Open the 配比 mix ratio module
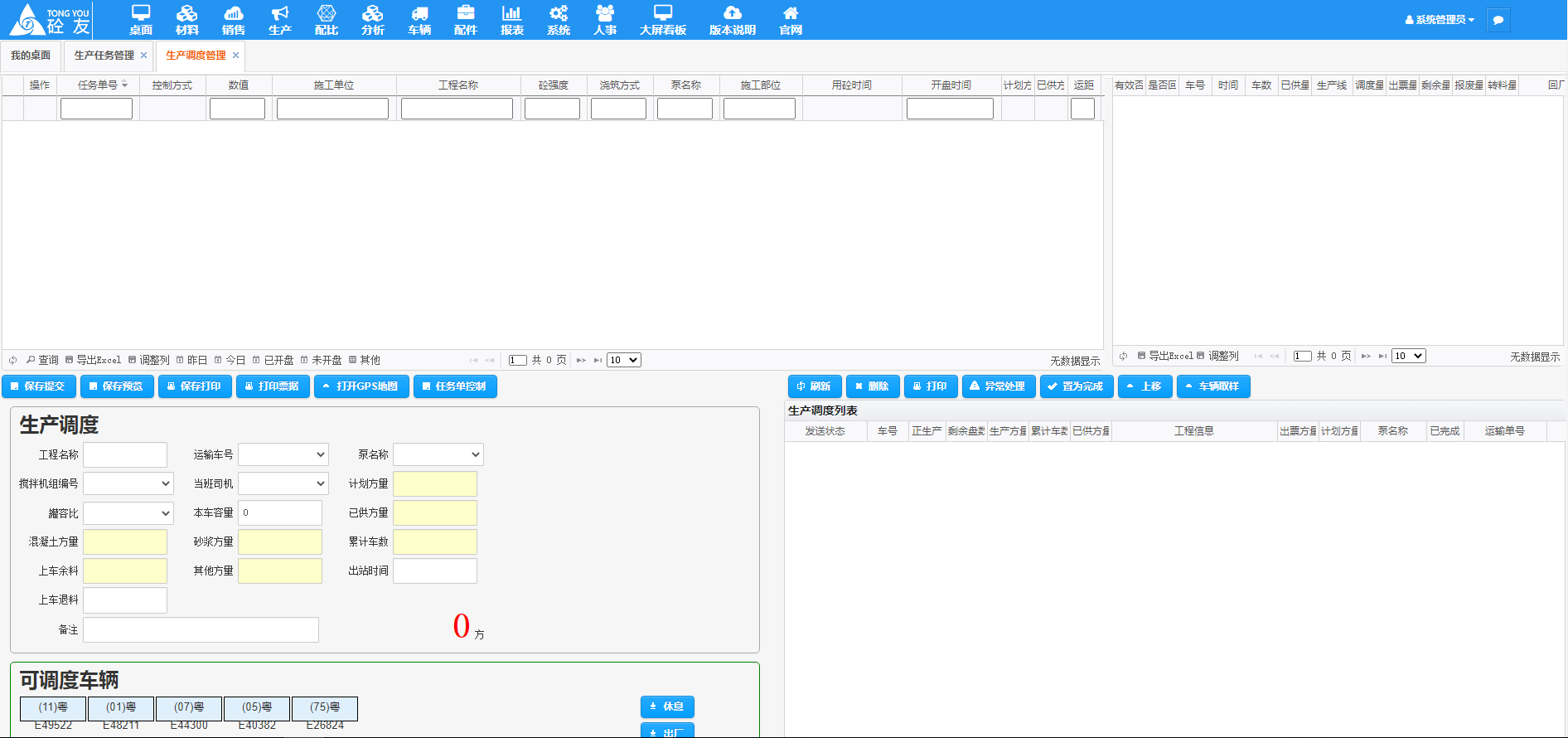The image size is (1568, 738). tap(327, 20)
